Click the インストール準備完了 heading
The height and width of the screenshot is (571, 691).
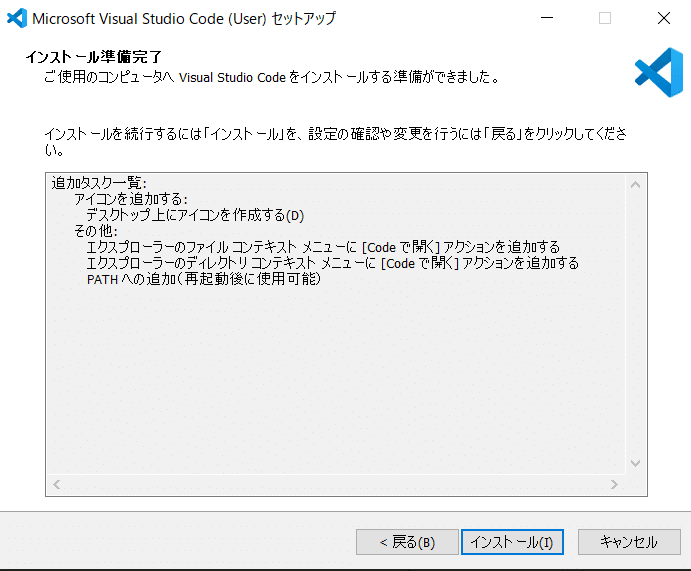pos(93,57)
